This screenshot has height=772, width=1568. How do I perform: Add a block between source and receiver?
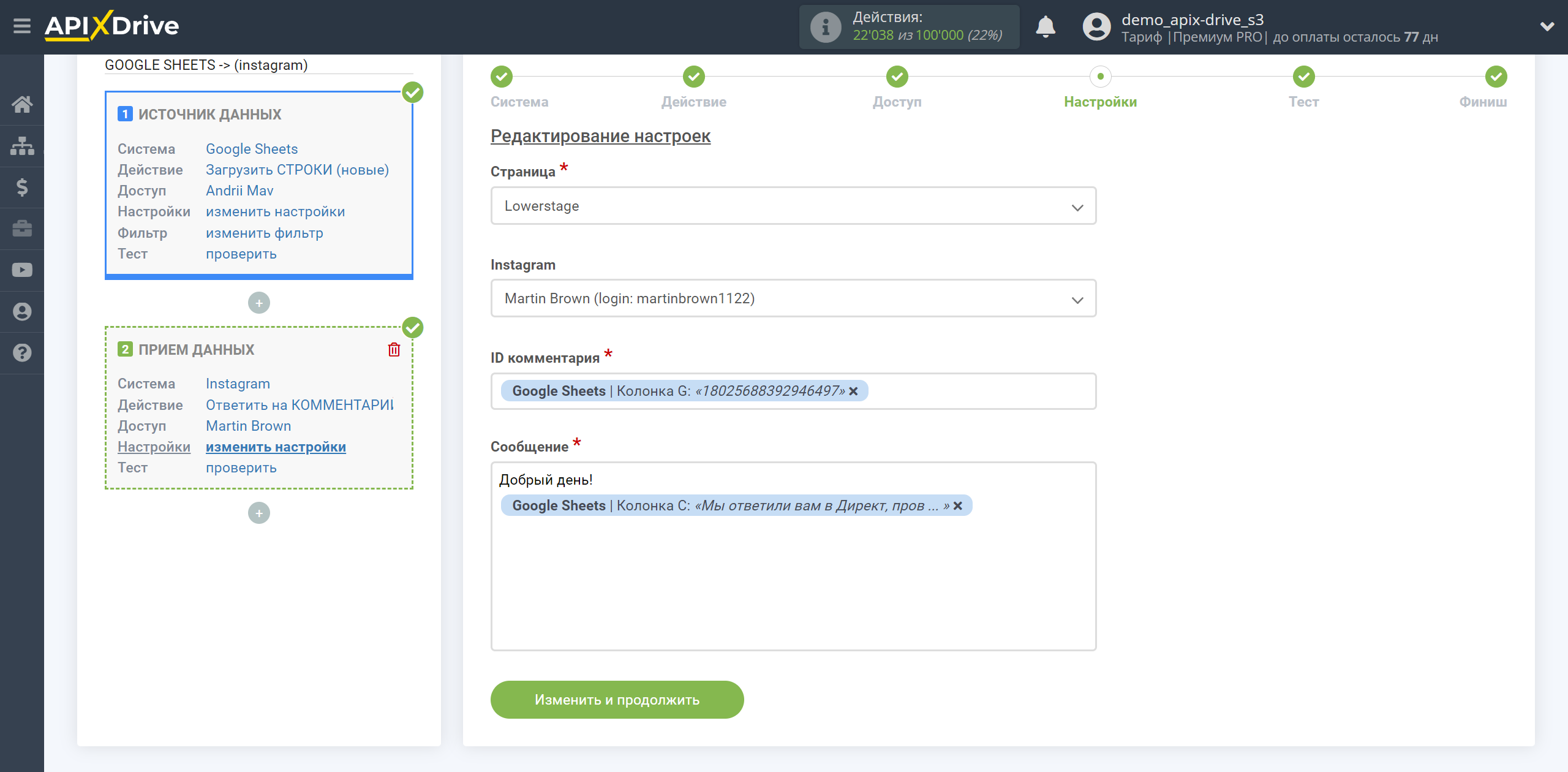(259, 303)
